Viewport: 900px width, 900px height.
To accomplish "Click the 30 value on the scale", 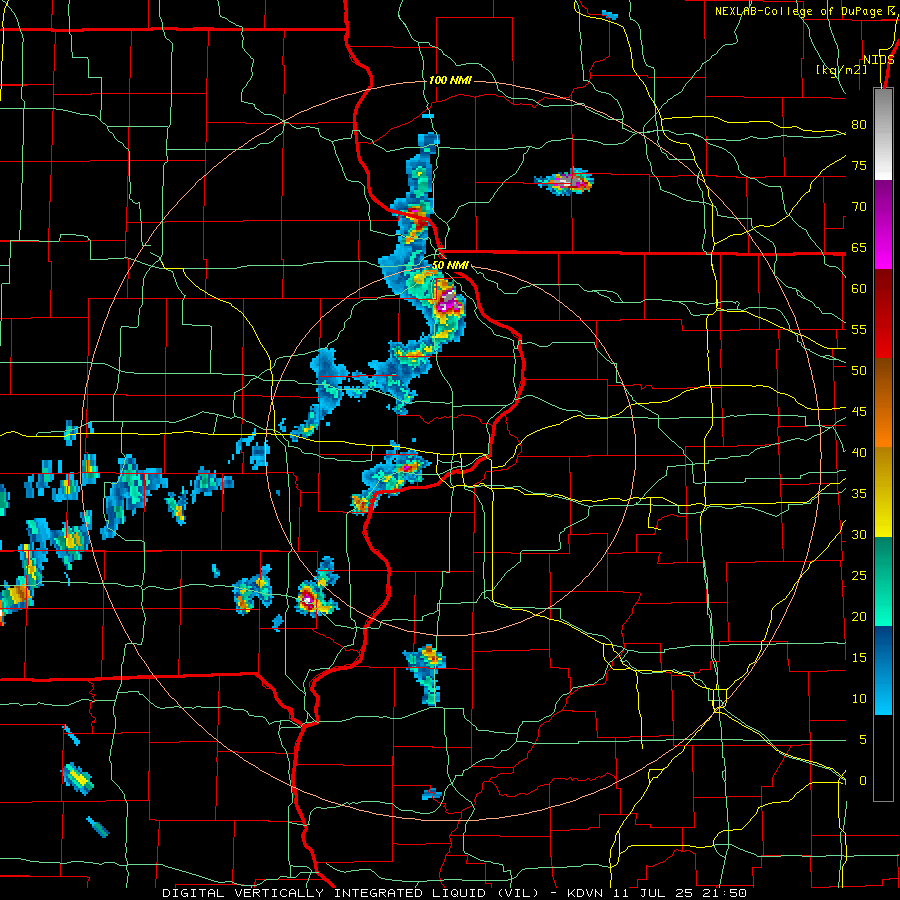I will click(859, 534).
